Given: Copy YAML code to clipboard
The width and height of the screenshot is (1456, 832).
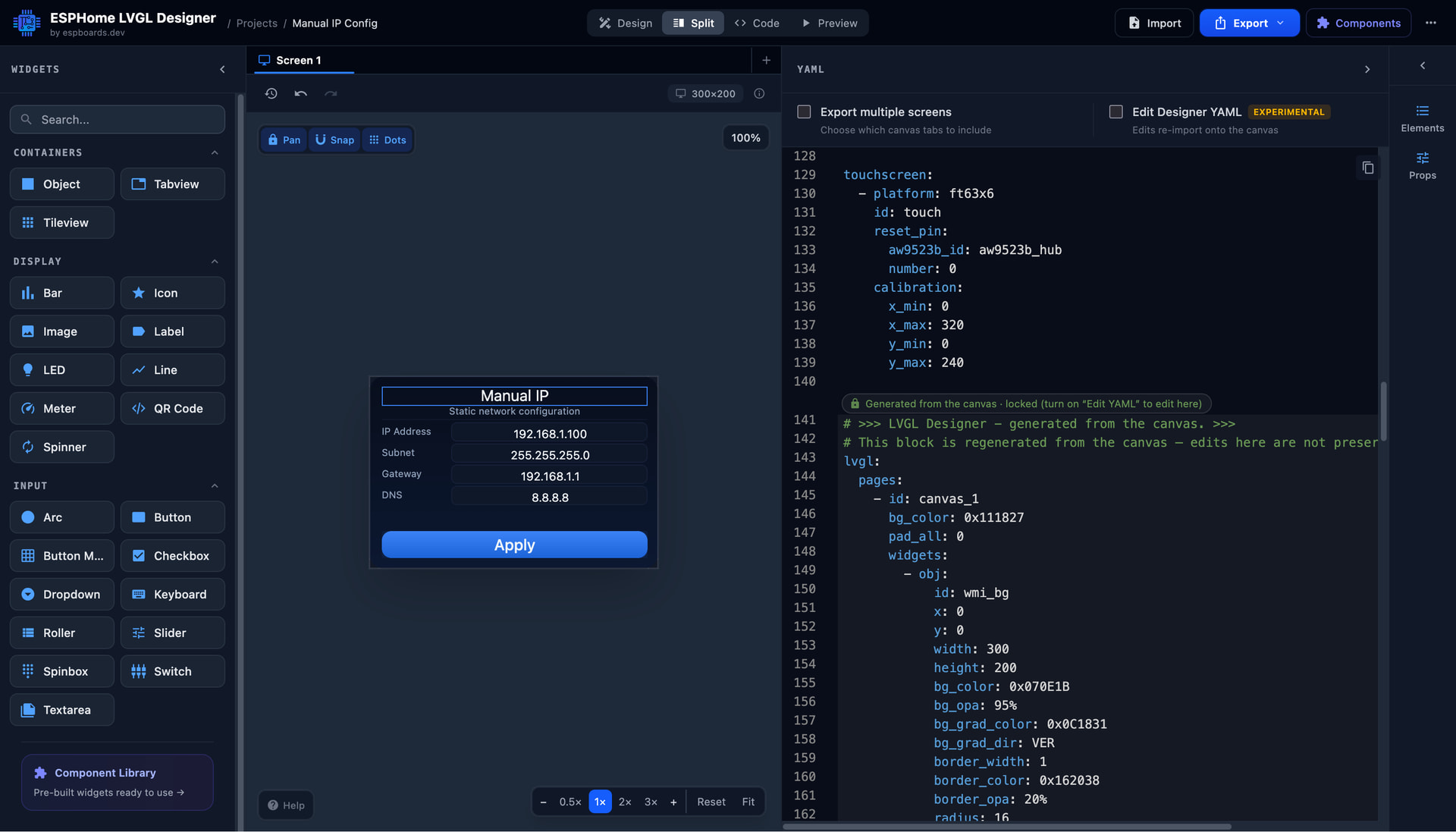Looking at the screenshot, I should [x=1367, y=168].
